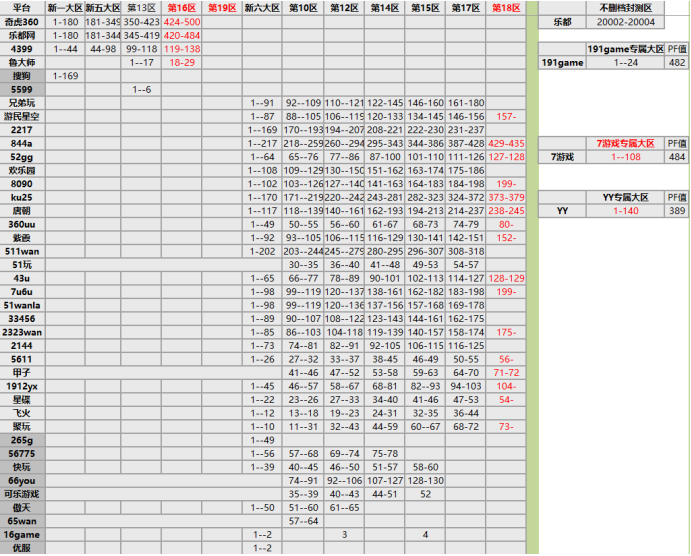The image size is (691, 556).
Task: Select the red "1-140" cell
Action: pos(625,211)
